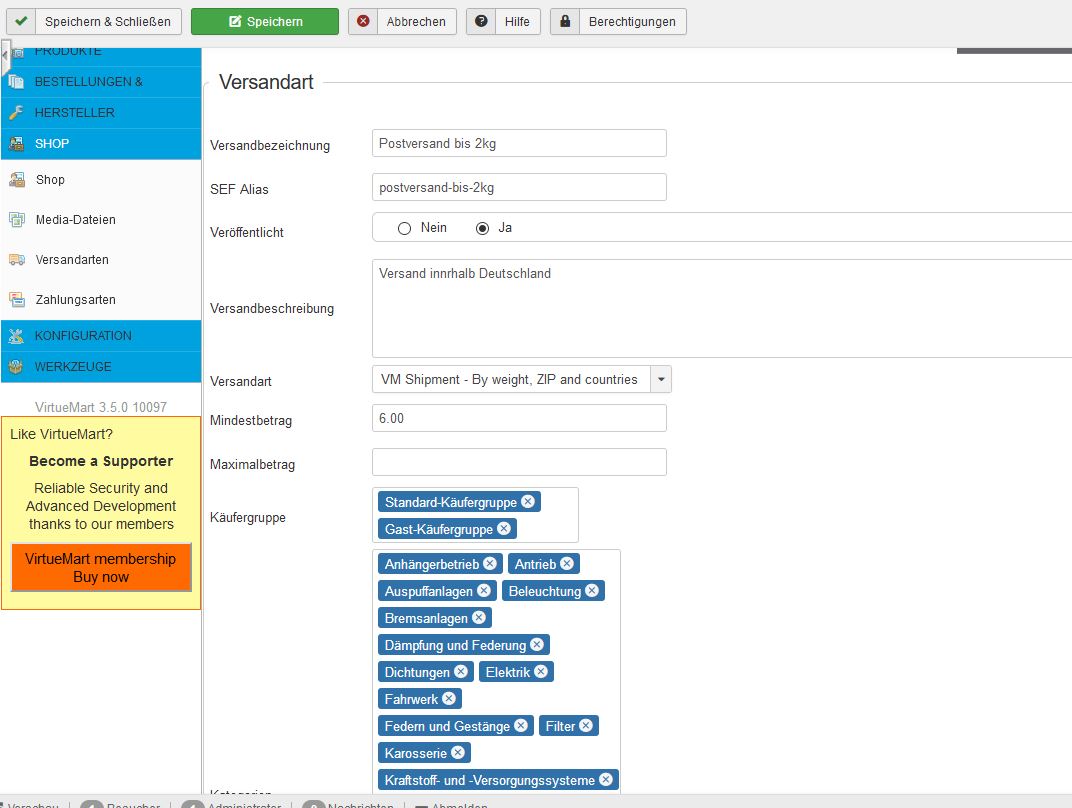This screenshot has height=808, width=1072.
Task: Select the Nein radio button
Action: tap(405, 228)
